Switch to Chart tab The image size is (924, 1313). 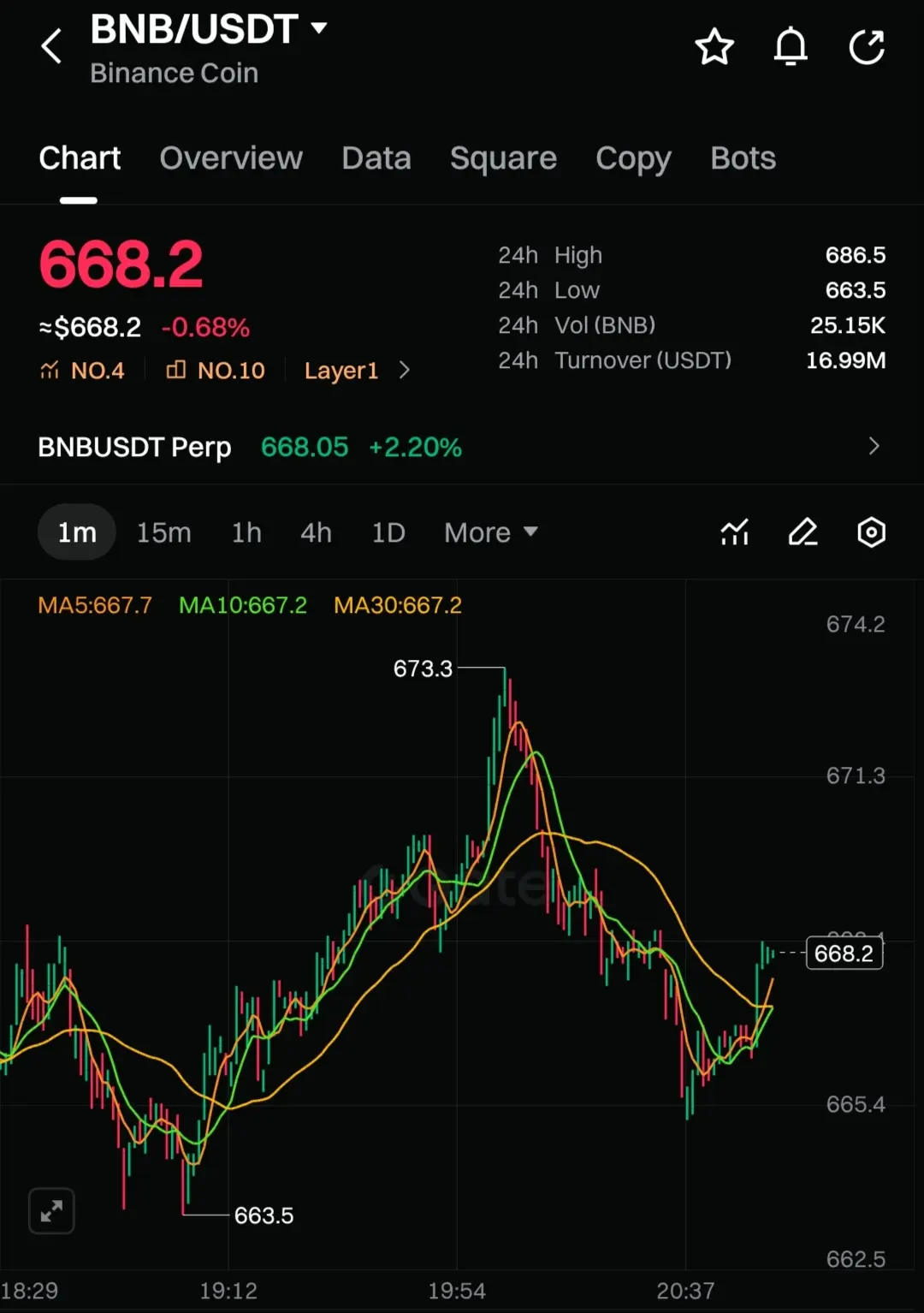tap(80, 158)
